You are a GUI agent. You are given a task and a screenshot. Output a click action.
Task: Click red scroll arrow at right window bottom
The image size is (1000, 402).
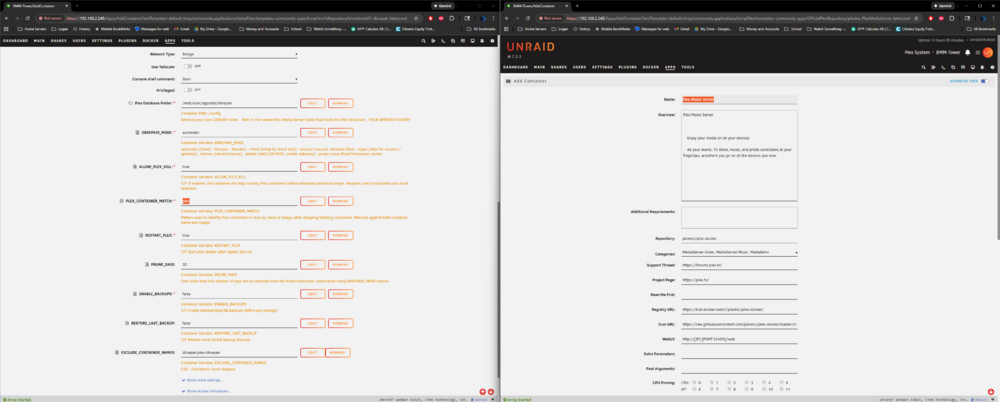tap(990, 391)
